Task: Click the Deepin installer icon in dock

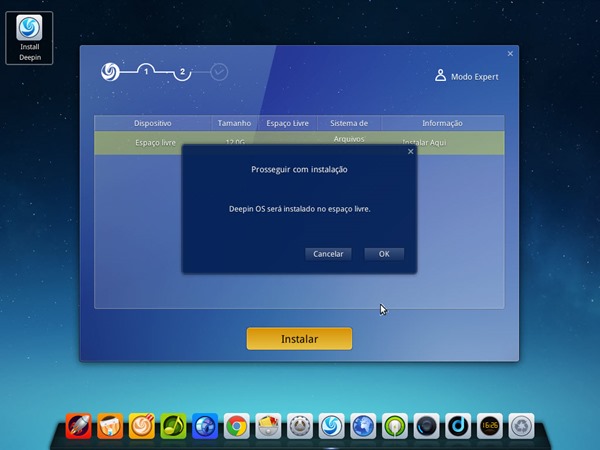Action: point(331,426)
